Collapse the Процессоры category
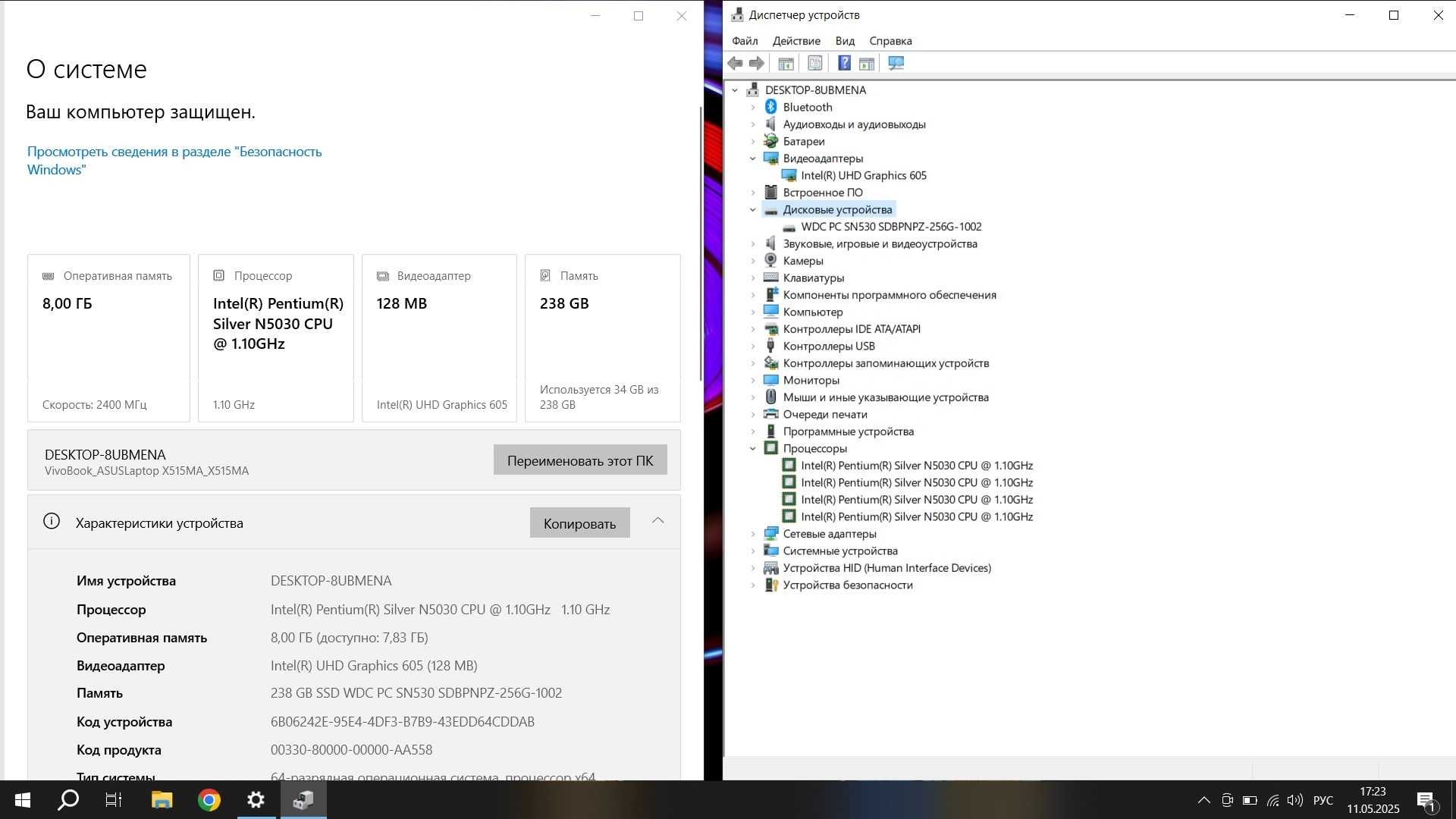The image size is (1456, 819). click(753, 449)
